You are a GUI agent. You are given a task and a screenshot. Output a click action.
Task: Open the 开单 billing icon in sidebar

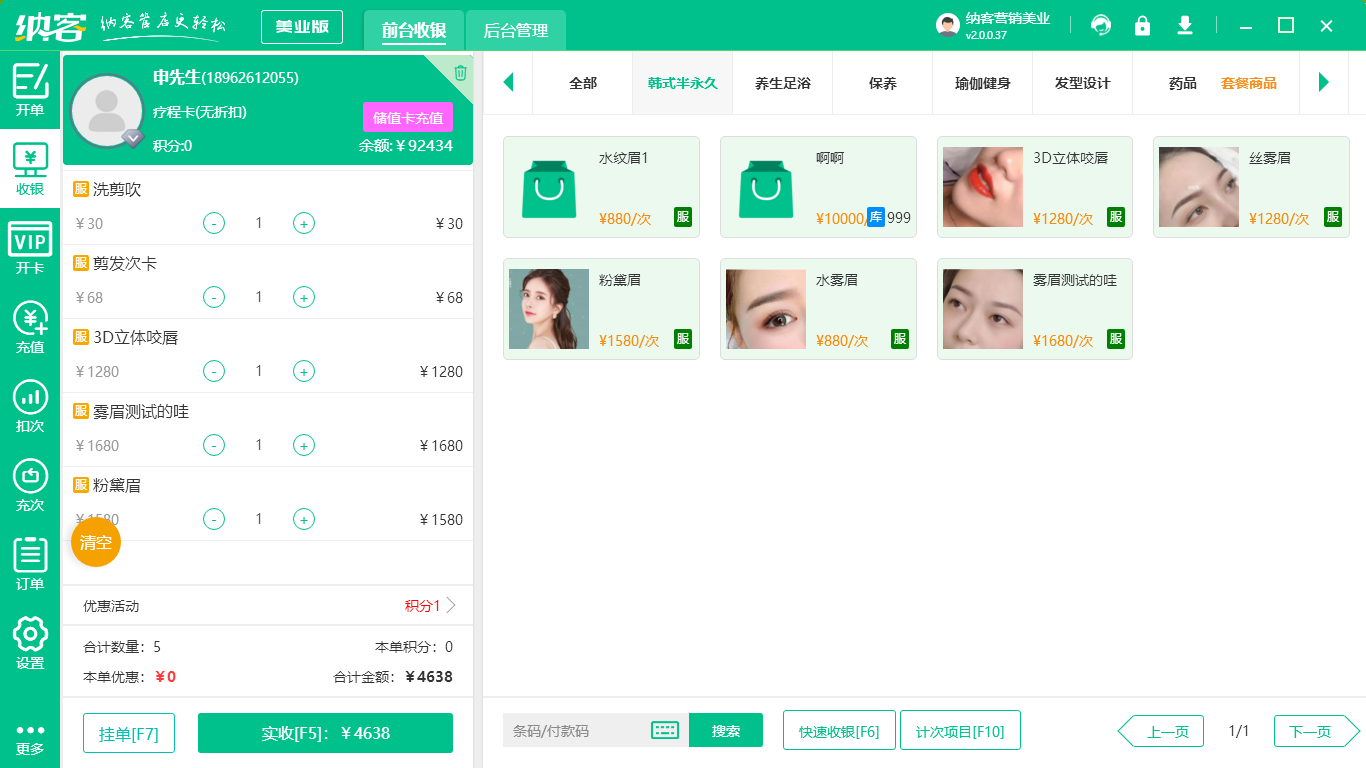pyautogui.click(x=30, y=89)
